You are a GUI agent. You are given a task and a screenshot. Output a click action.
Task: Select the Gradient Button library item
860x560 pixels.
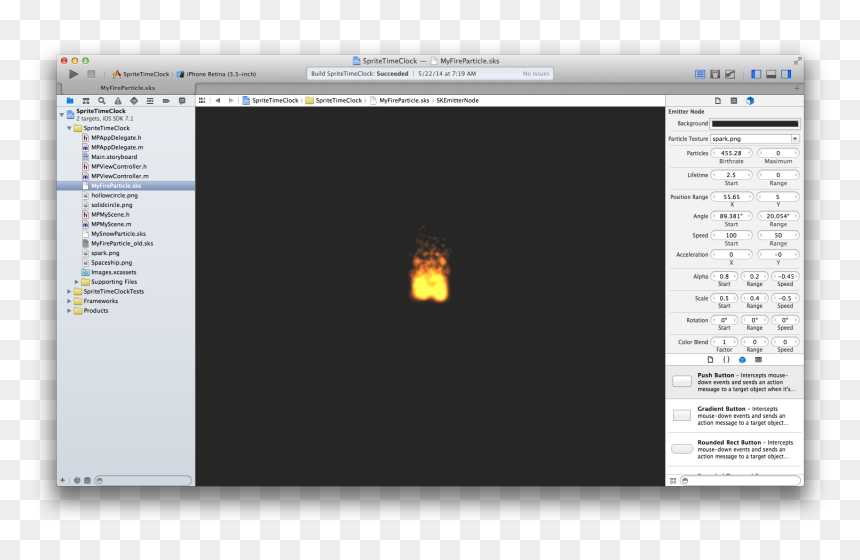click(x=735, y=416)
